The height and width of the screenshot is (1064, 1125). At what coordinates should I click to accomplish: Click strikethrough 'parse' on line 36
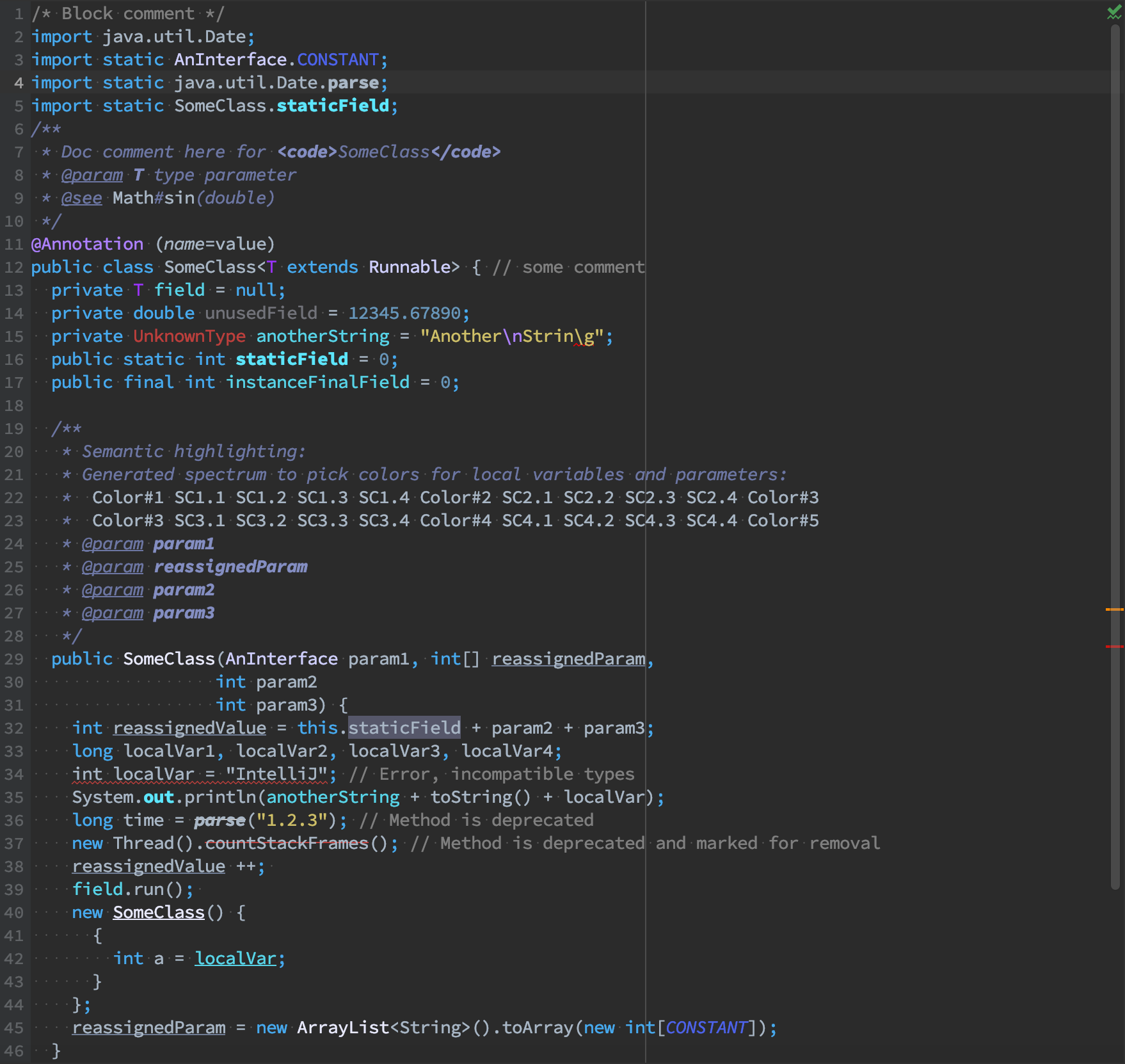[220, 821]
